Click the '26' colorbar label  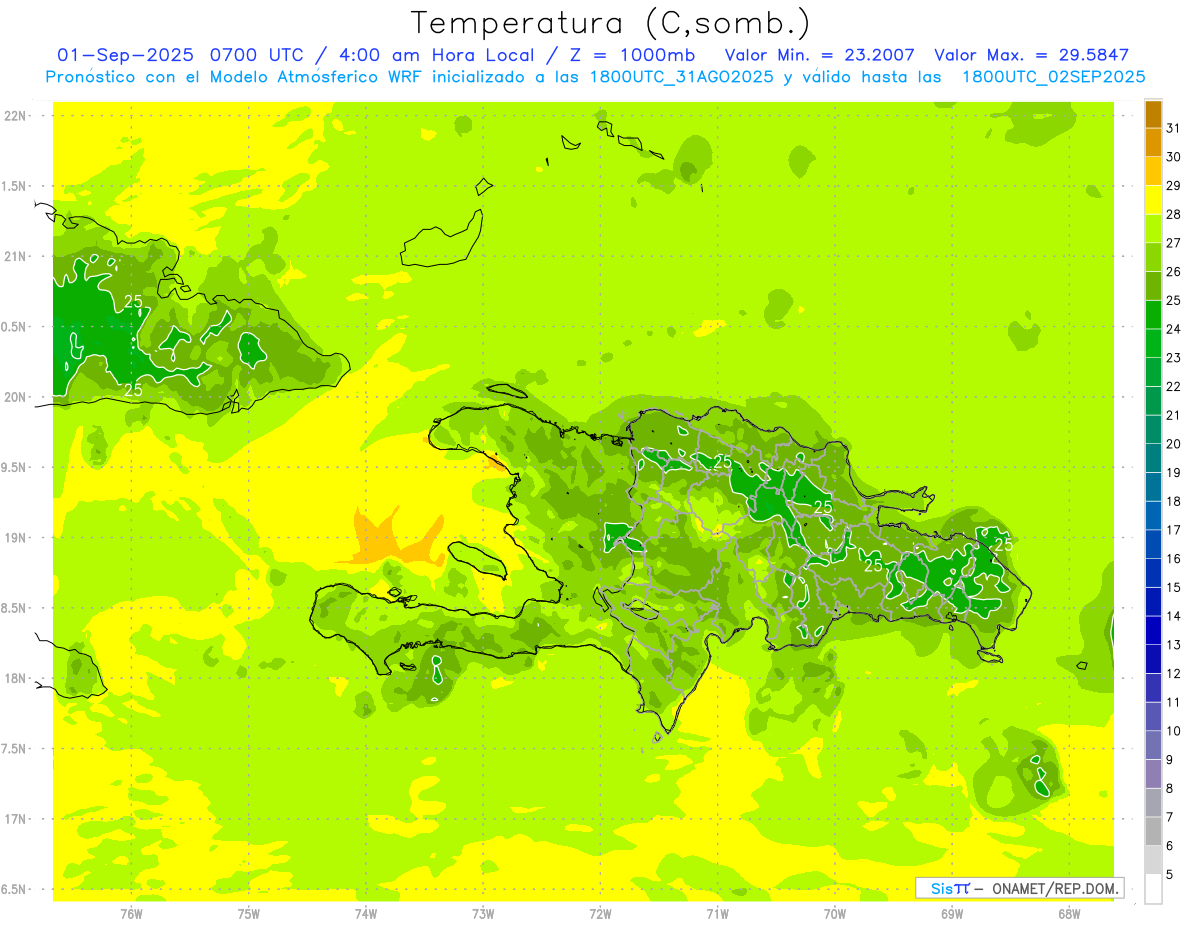tap(1174, 271)
